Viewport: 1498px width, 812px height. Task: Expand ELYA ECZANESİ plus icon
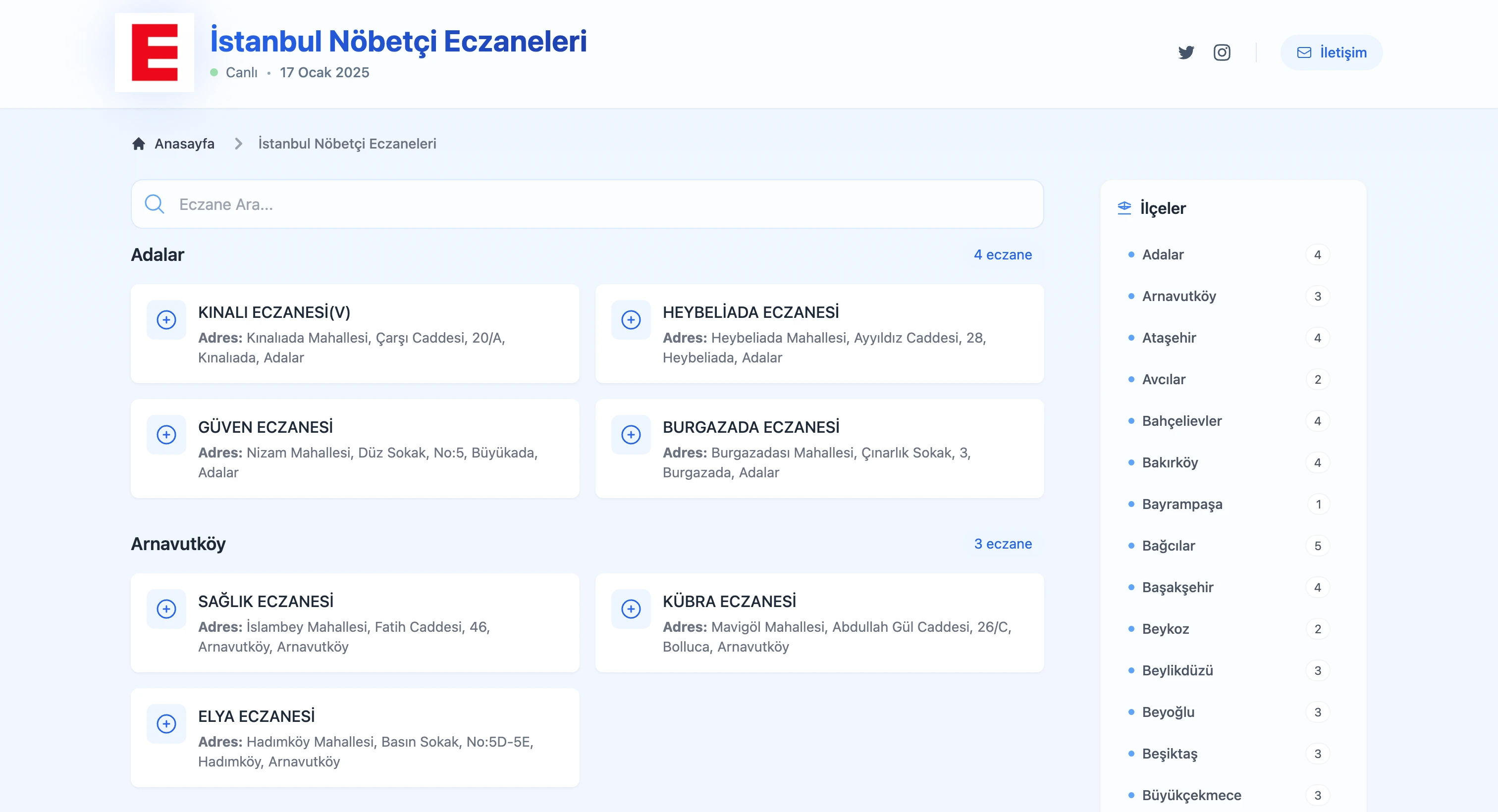tap(166, 724)
